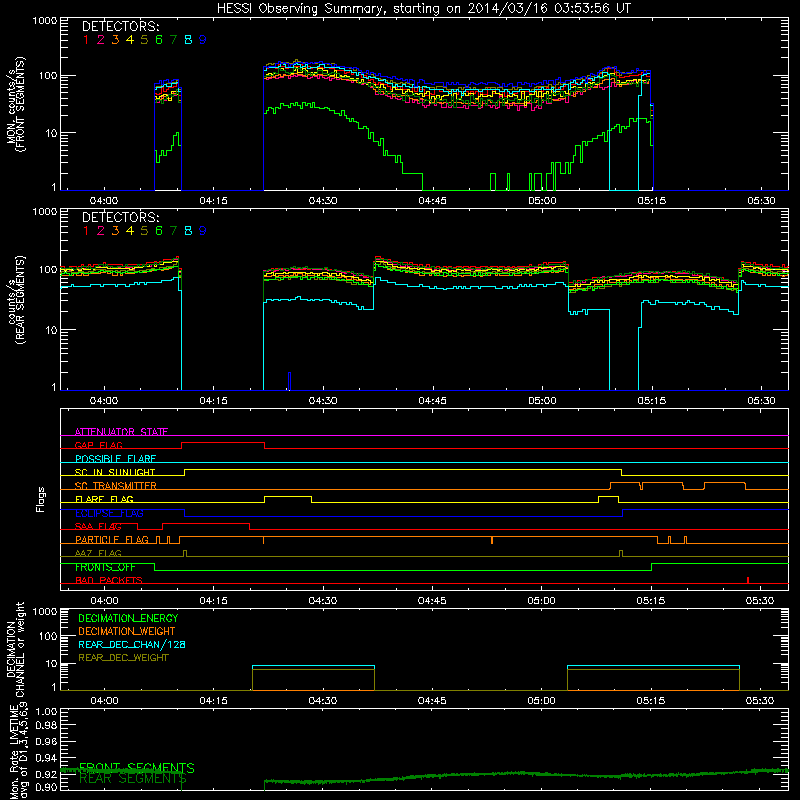Click the DECIMATION_ENERGY legend entry

tap(128, 618)
